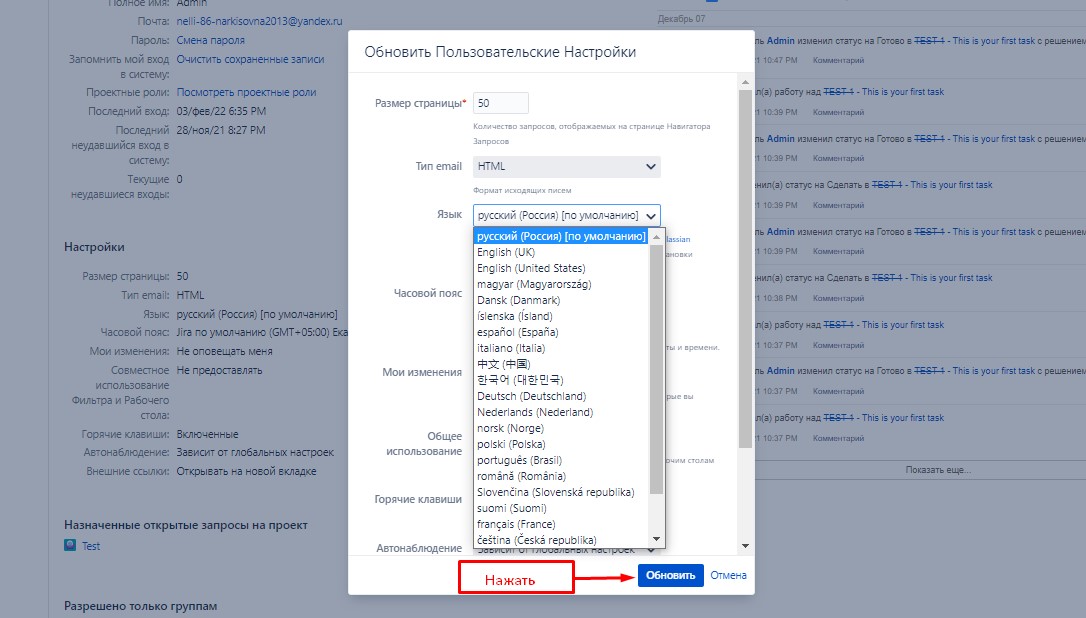Focus the Размер страницы input field

(501, 103)
